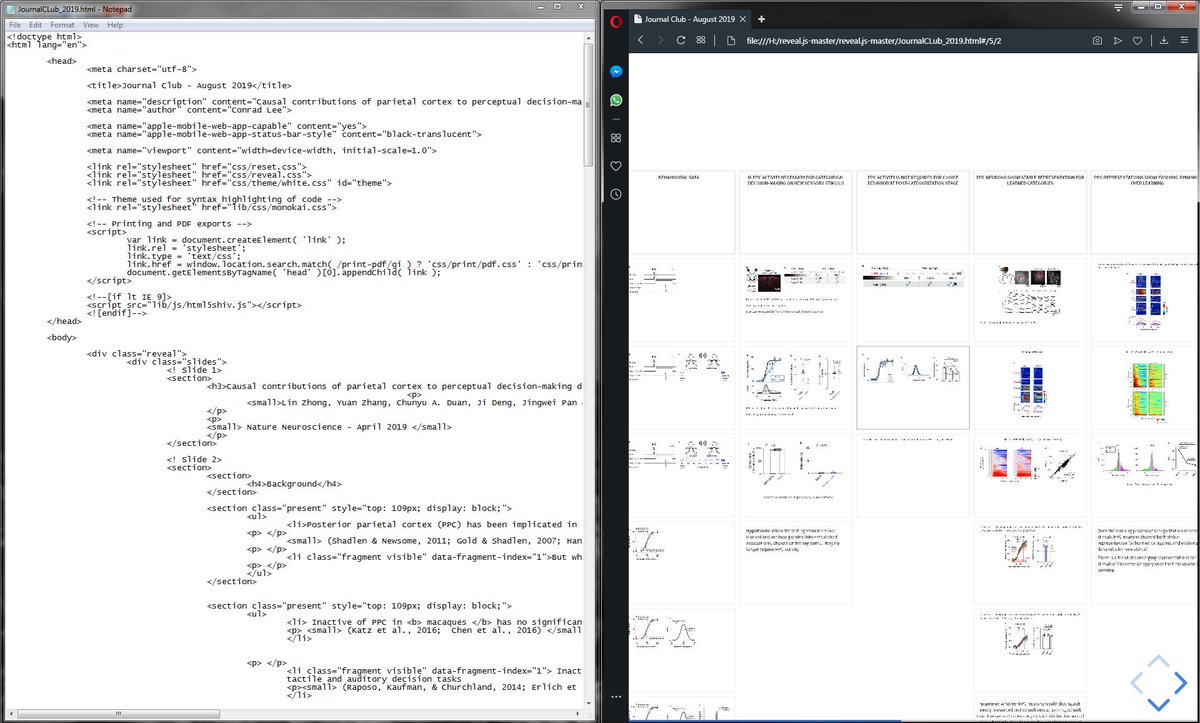The height and width of the screenshot is (723, 1200).
Task: Click Notepad vertical scrollbar up arrow
Action: (589, 37)
